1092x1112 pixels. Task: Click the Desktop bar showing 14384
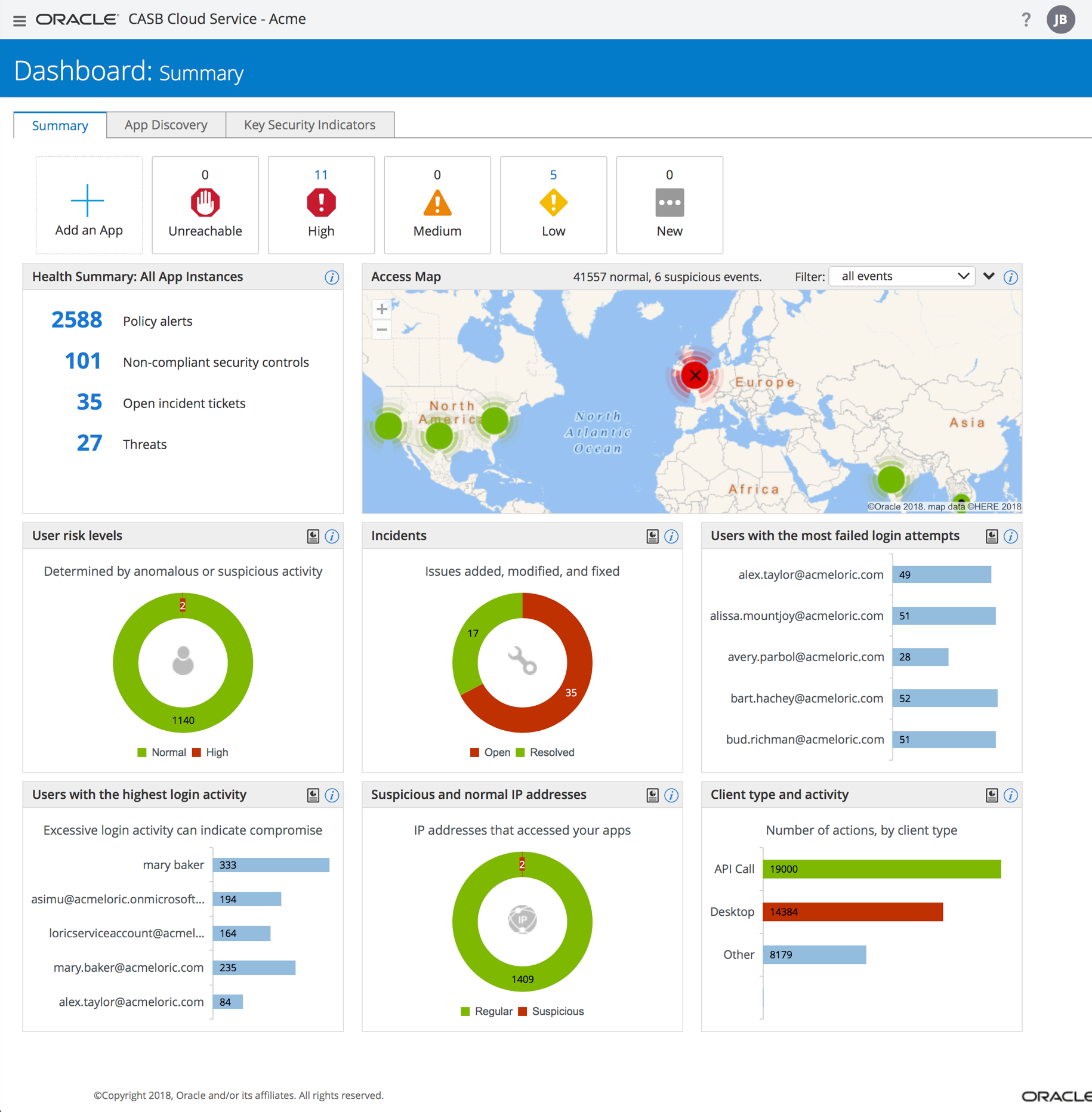tap(853, 912)
